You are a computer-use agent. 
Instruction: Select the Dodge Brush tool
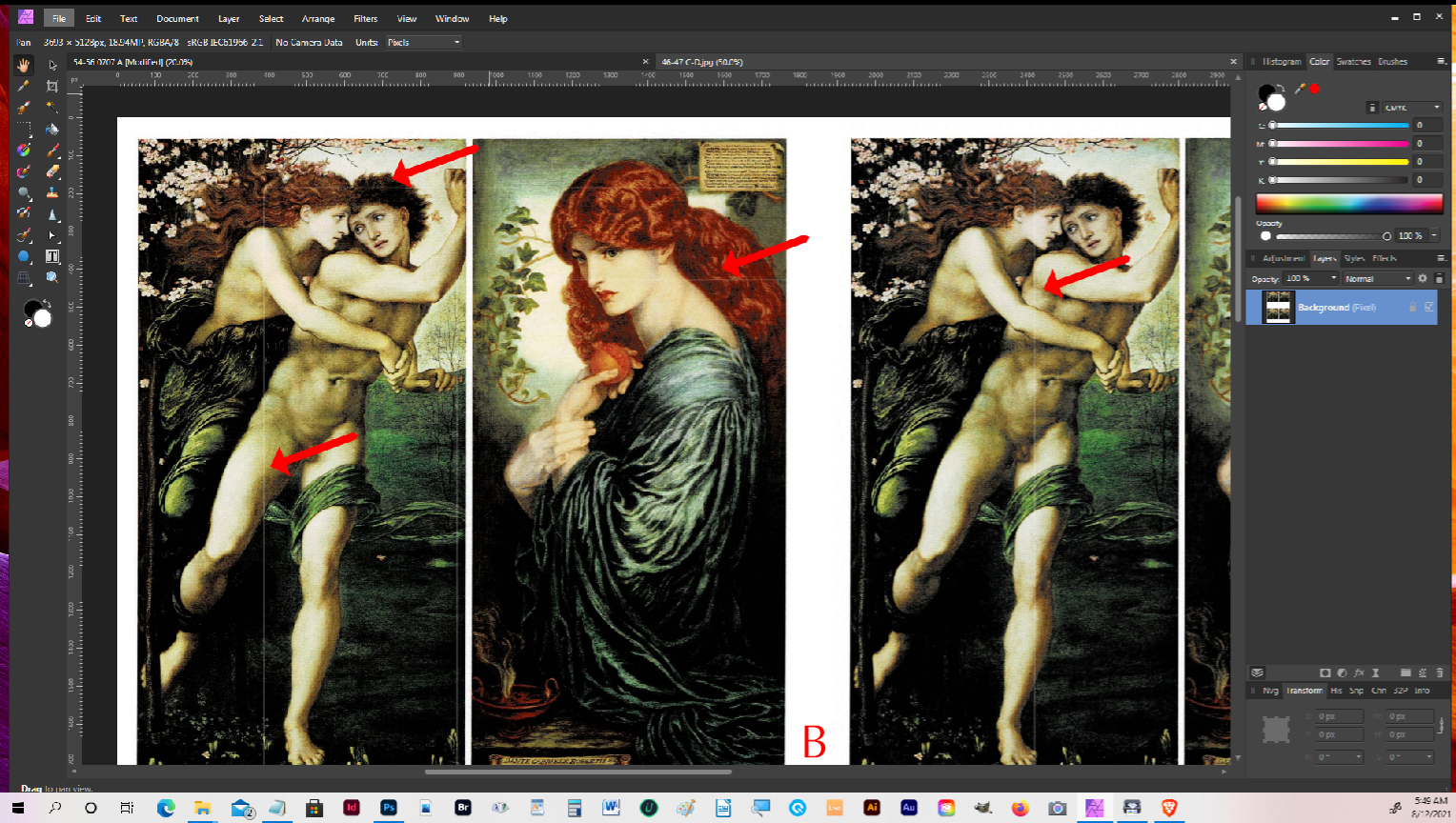(x=23, y=191)
